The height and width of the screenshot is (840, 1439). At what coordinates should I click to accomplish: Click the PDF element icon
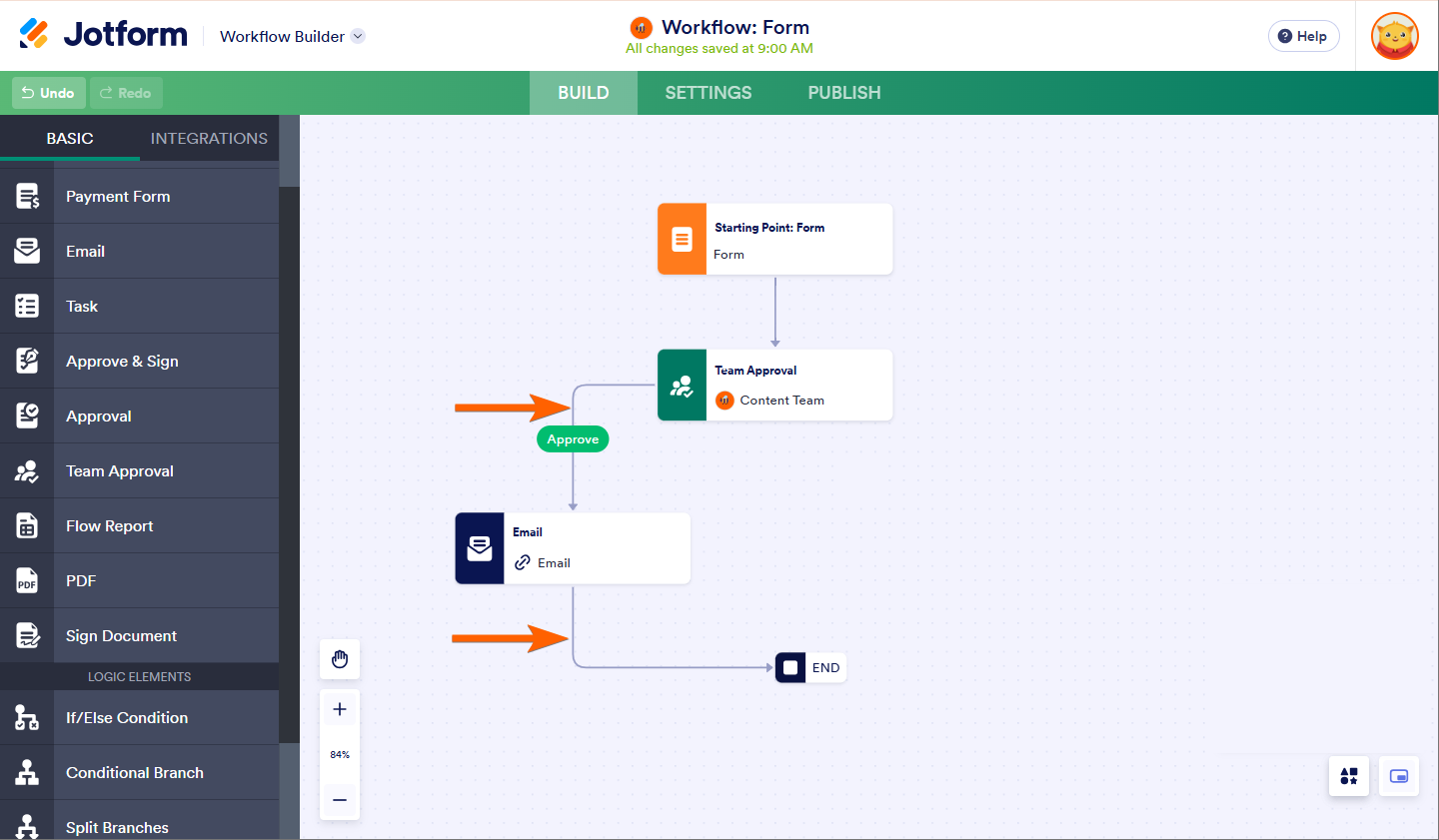tap(27, 580)
